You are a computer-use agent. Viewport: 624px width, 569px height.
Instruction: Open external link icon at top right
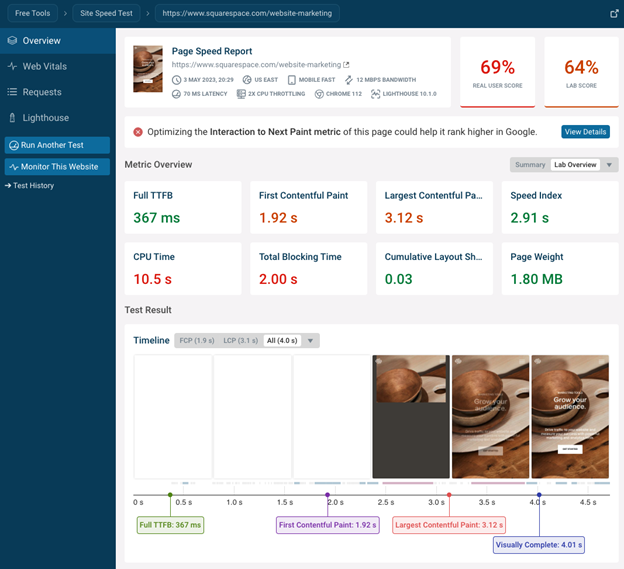point(614,14)
